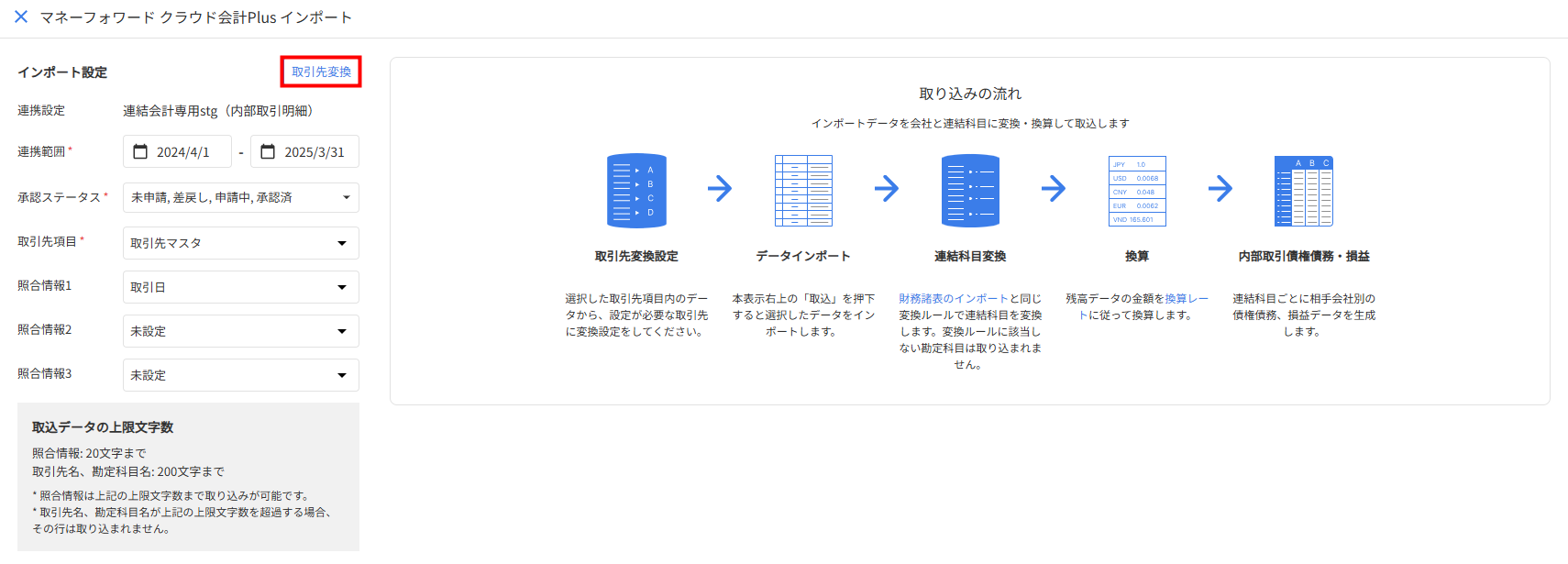Viewport: 1568px width, 564px height.
Task: Open the 財務諸表のインポート link
Action: 954,299
